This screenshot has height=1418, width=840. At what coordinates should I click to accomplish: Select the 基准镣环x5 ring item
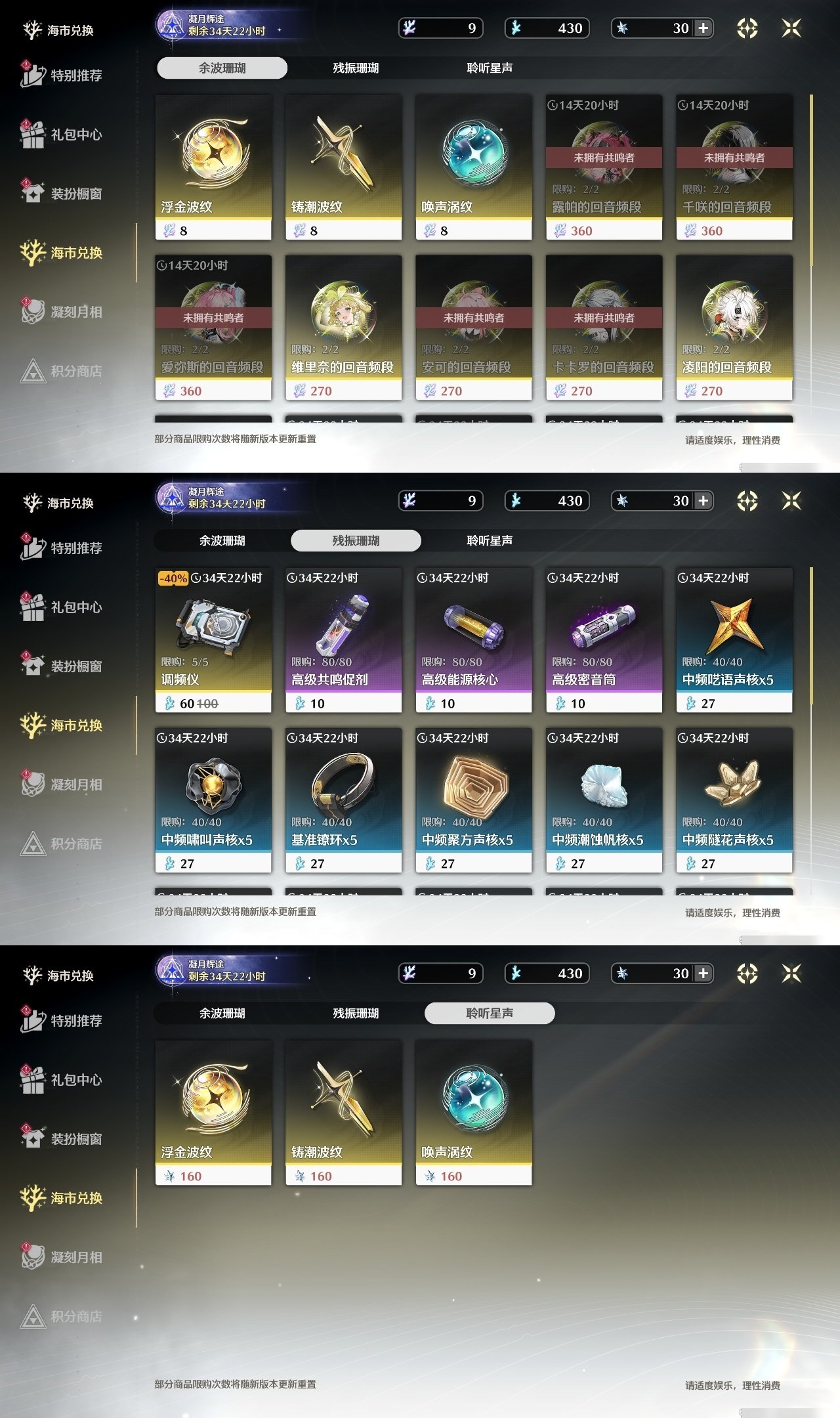[x=343, y=800]
